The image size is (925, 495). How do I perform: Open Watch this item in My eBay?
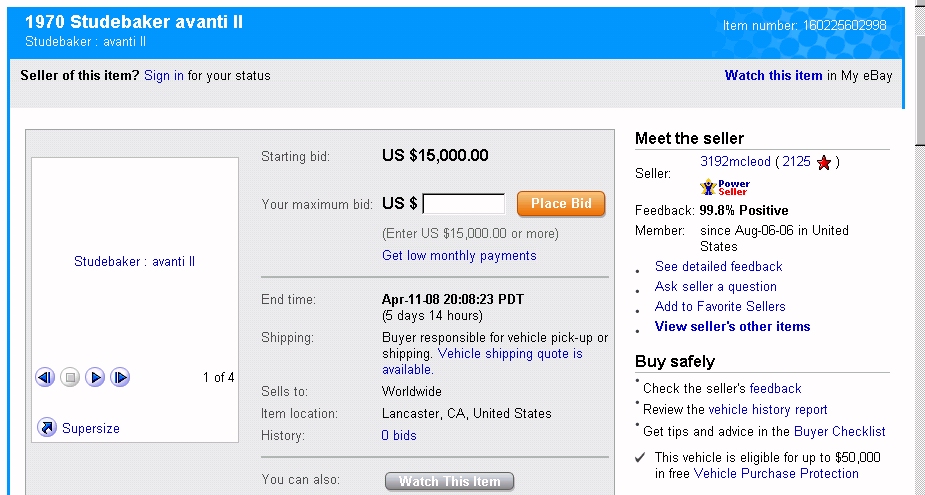773,75
